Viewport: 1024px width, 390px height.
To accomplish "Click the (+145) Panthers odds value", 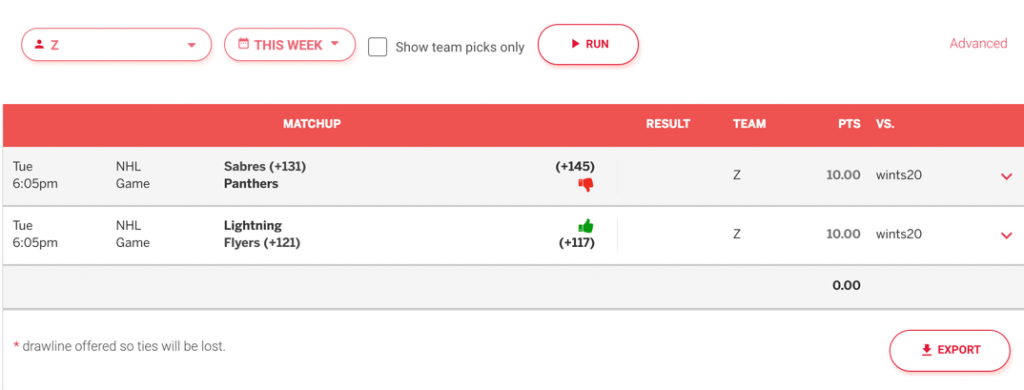I will 575,167.
